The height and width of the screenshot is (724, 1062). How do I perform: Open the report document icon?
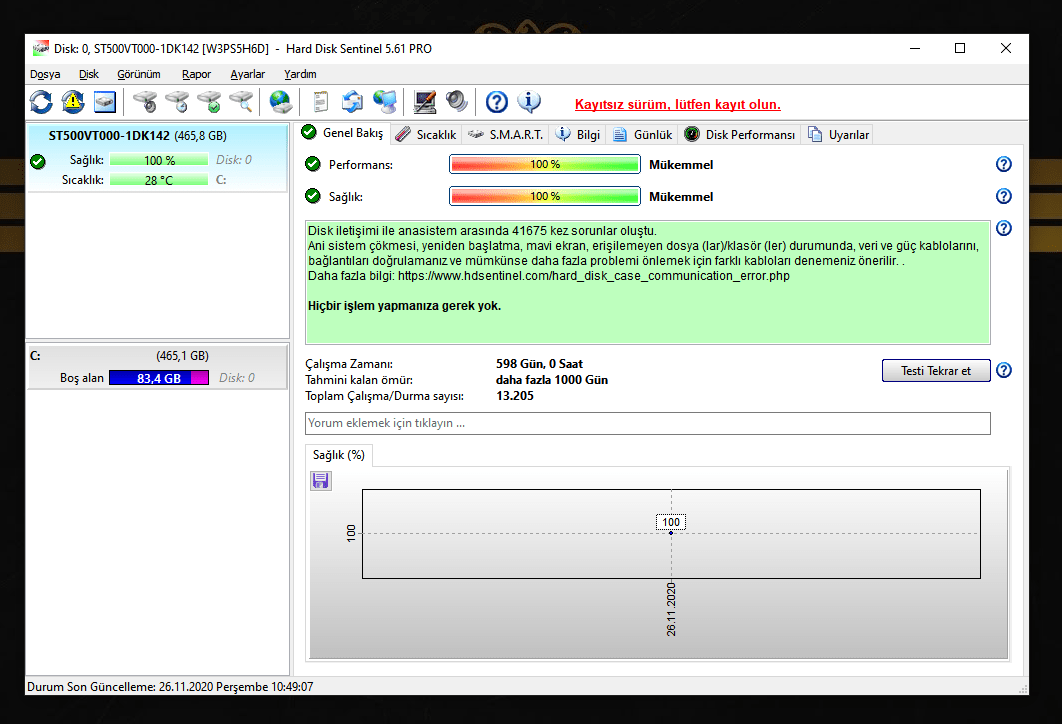click(x=320, y=102)
